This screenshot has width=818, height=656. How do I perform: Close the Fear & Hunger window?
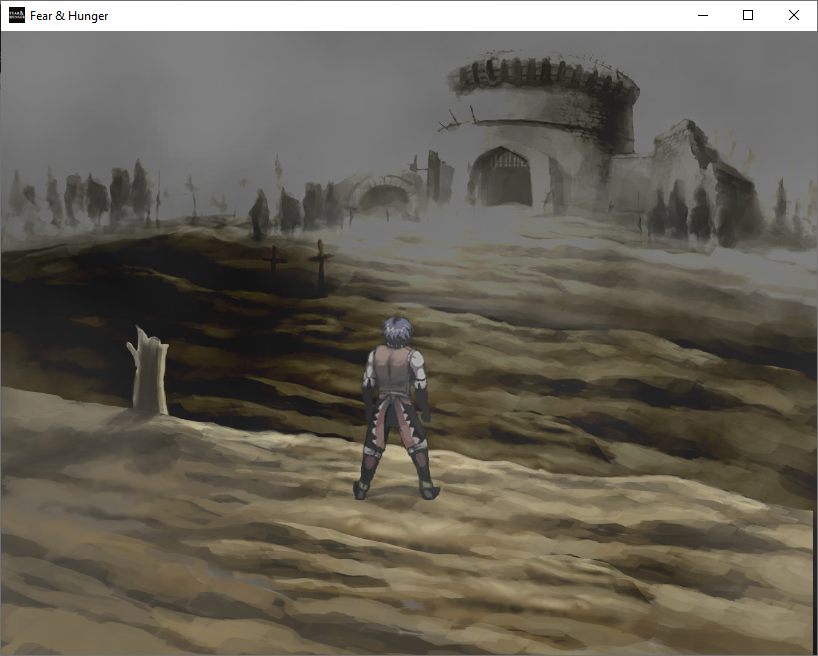pyautogui.click(x=793, y=15)
